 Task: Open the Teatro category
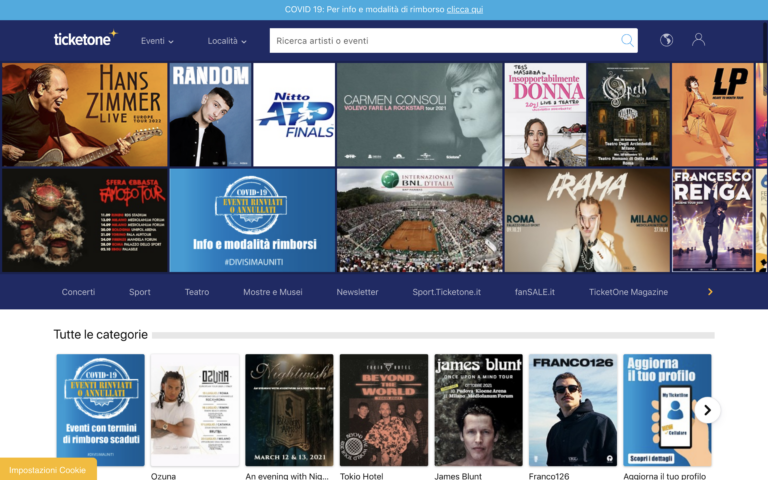[x=197, y=292]
